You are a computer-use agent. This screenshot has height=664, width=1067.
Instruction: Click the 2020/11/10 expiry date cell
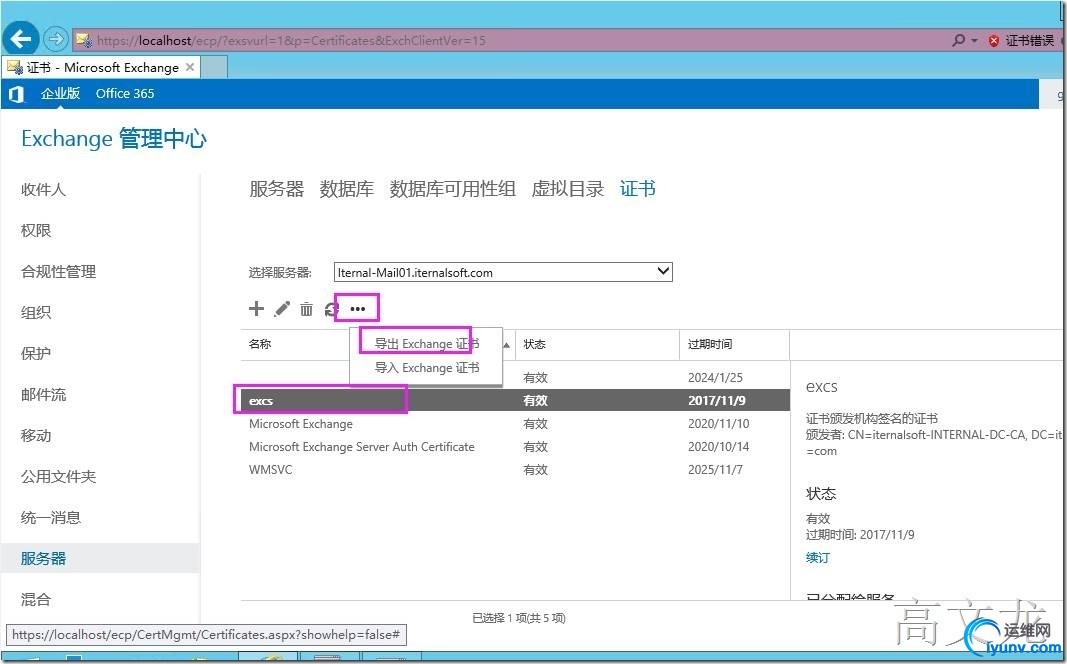719,424
